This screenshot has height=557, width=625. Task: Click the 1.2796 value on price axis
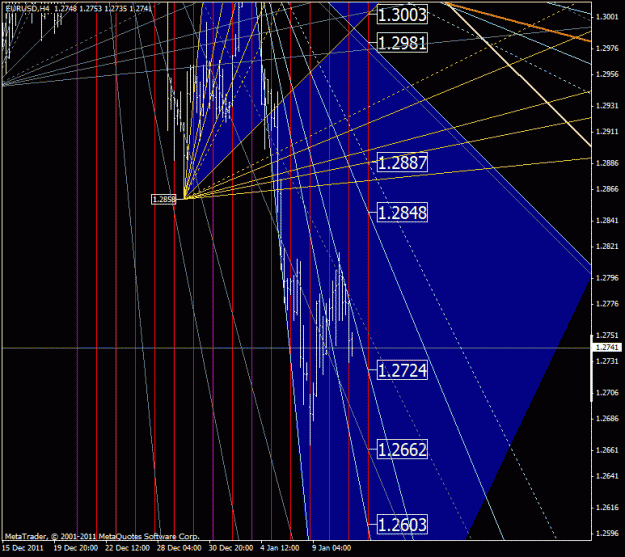[607, 278]
